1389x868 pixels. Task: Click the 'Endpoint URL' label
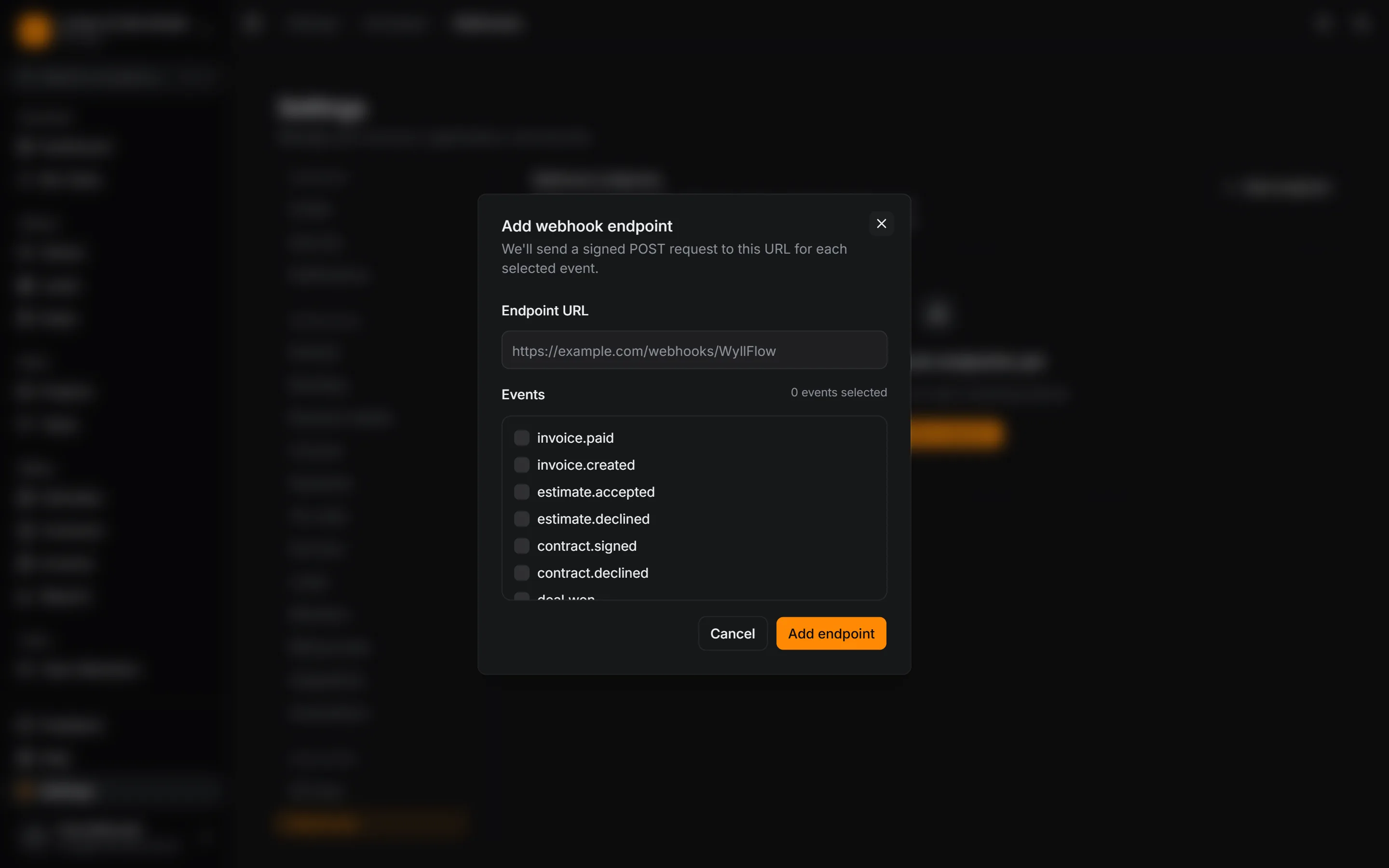(545, 311)
